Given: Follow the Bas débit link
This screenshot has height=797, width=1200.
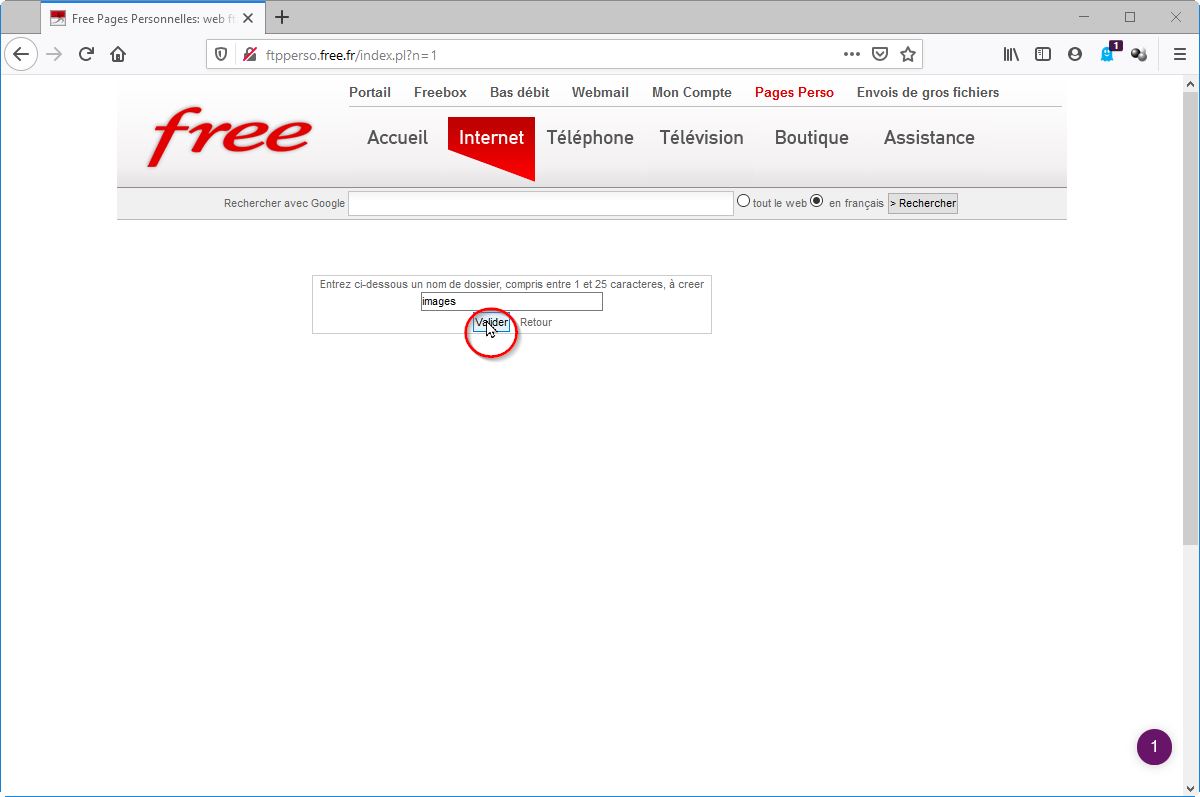Looking at the screenshot, I should tap(519, 92).
